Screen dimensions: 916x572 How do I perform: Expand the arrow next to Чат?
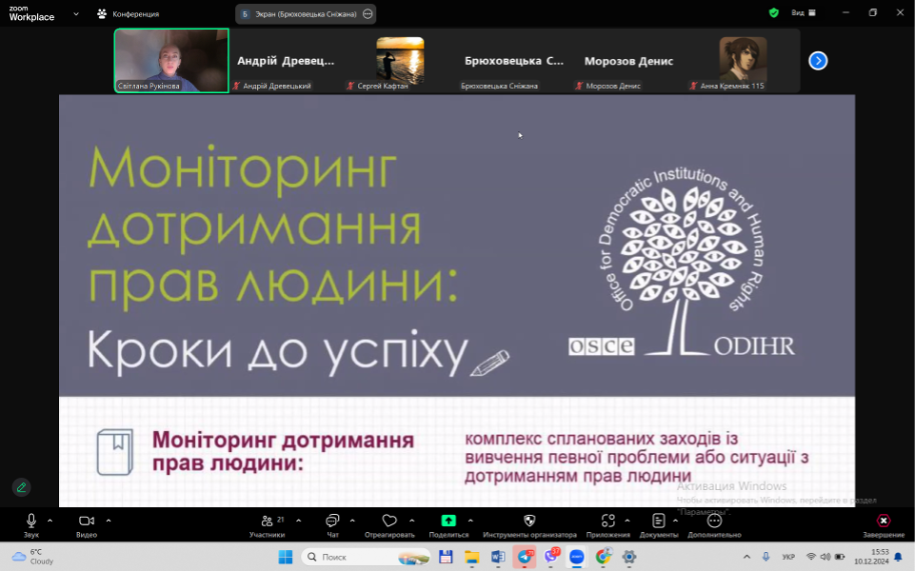tap(352, 521)
